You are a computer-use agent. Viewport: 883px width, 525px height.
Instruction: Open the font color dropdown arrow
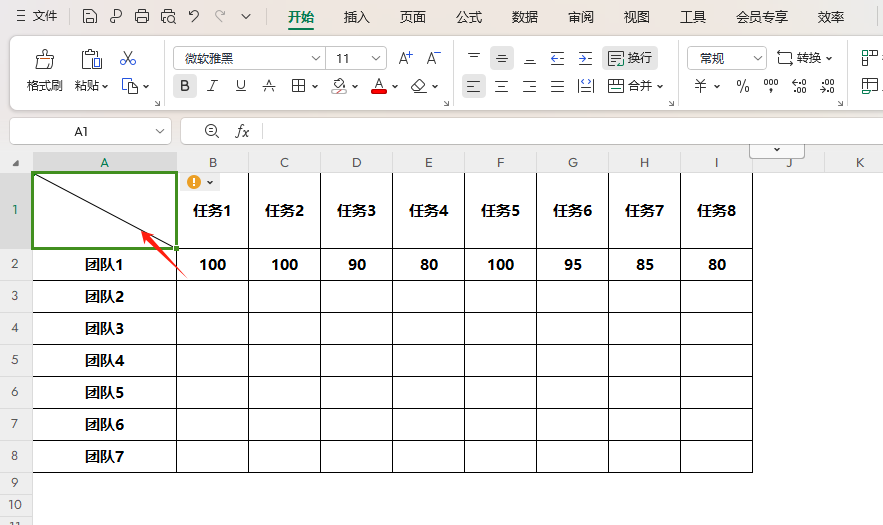pyautogui.click(x=395, y=86)
